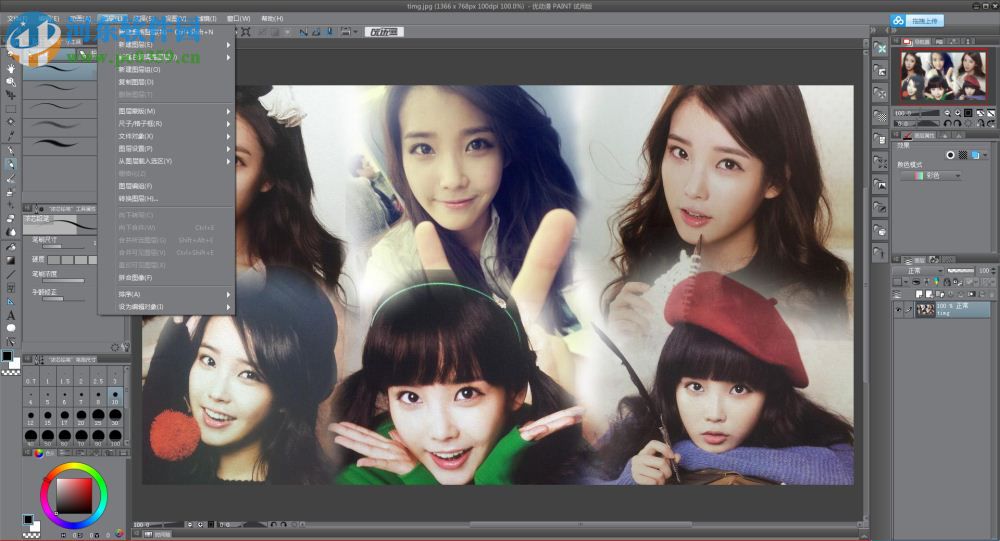
Task: Click the Navigator image thumbnail
Action: coord(943,76)
